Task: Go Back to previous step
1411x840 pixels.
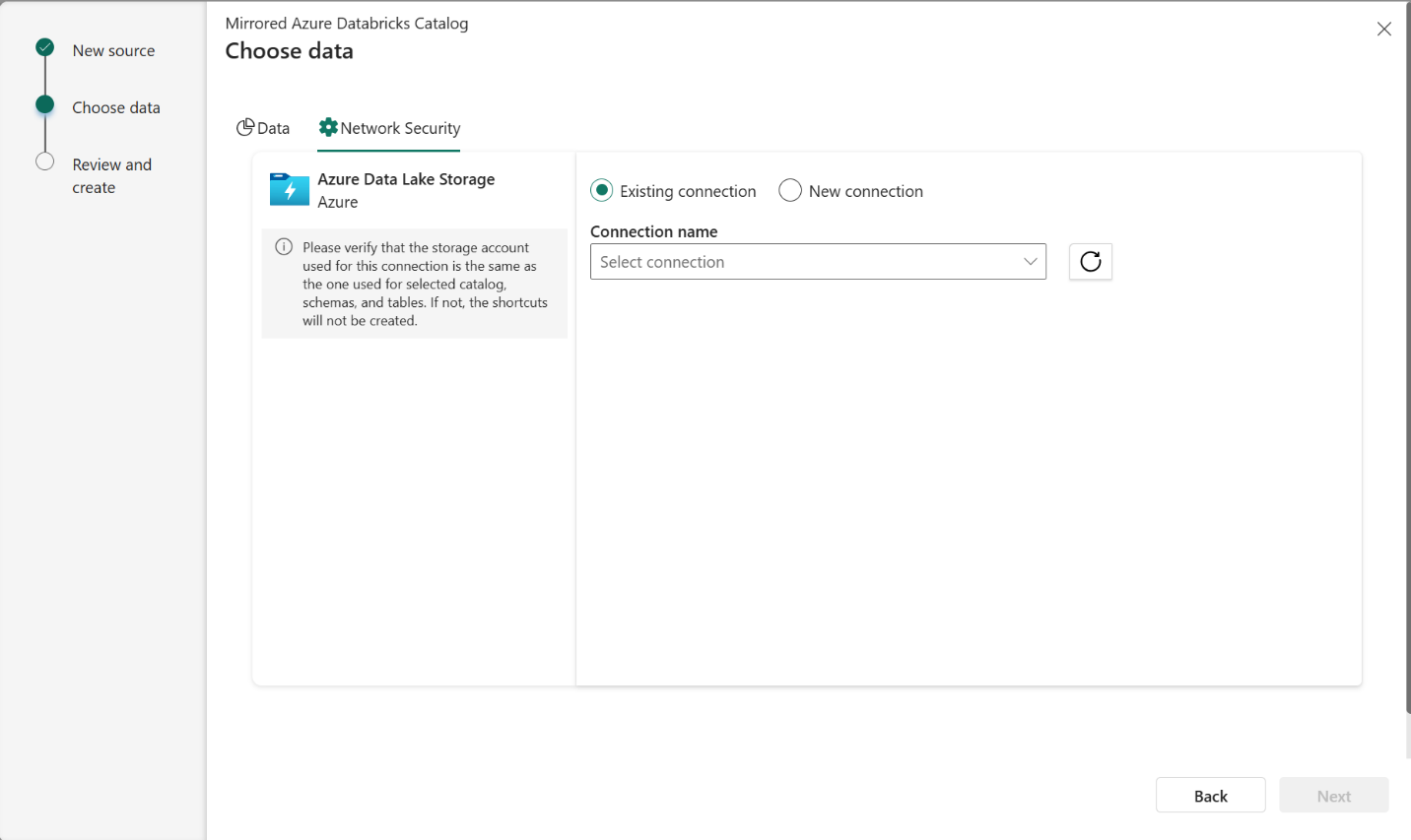Action: click(x=1211, y=796)
